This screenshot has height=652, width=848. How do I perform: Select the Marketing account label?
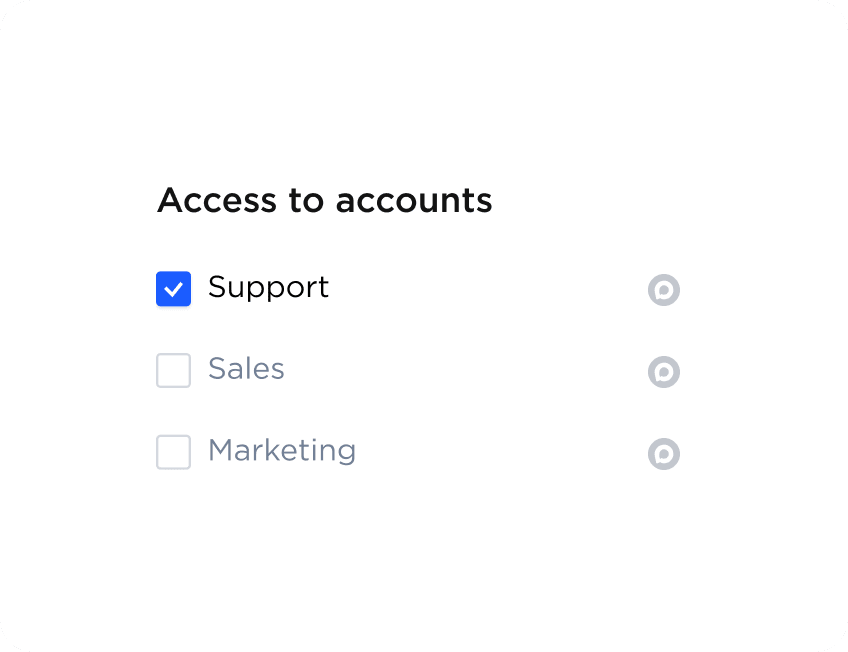click(281, 451)
